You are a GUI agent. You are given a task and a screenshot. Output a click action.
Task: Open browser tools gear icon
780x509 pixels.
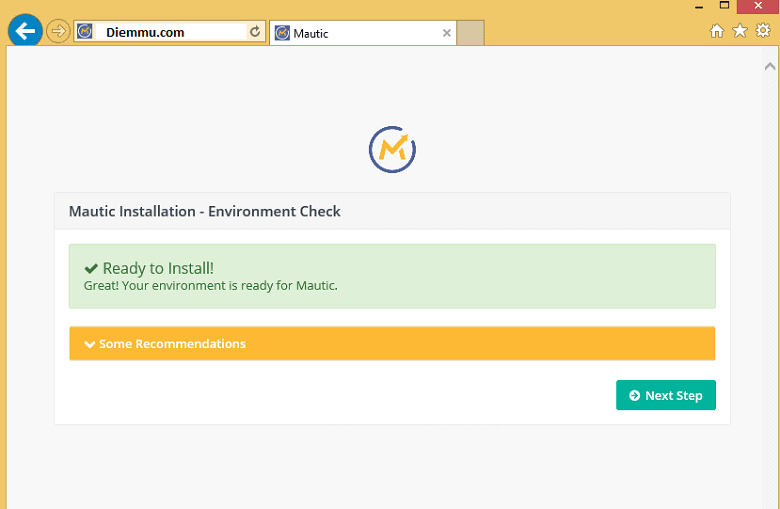coord(763,31)
